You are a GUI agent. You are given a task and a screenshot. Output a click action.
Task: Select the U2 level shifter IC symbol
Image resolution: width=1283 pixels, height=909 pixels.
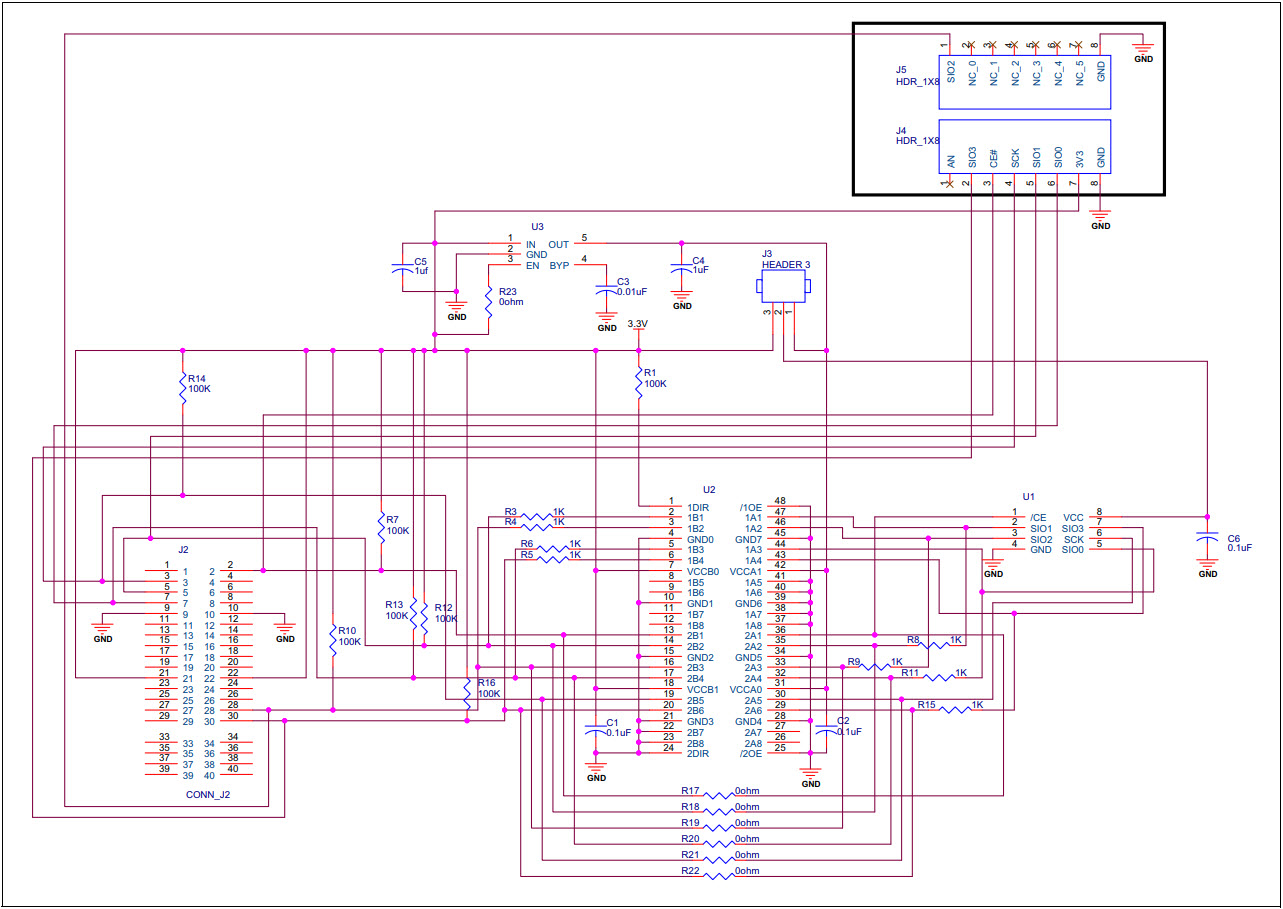pyautogui.click(x=720, y=630)
